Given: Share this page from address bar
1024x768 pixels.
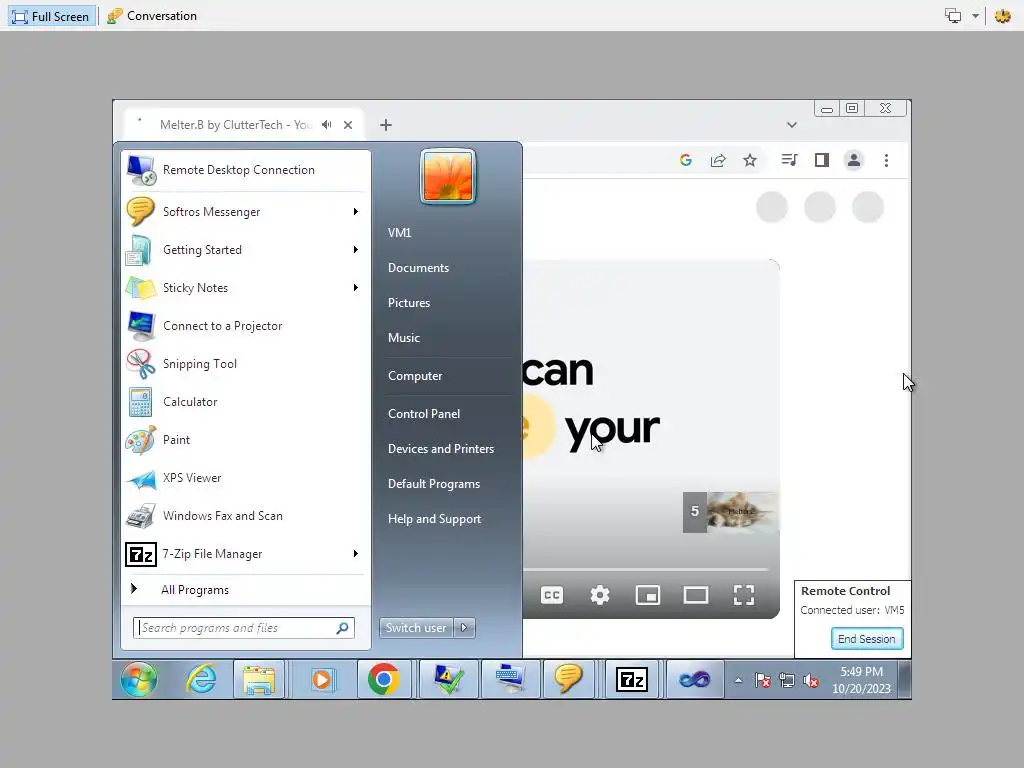Looking at the screenshot, I should [718, 160].
